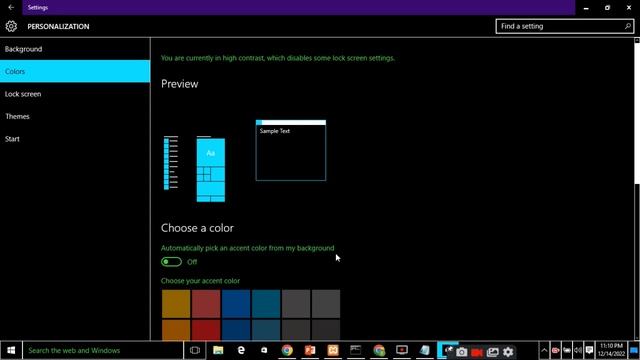
Task: Click the Start menu tile preview
Action: pos(211,170)
